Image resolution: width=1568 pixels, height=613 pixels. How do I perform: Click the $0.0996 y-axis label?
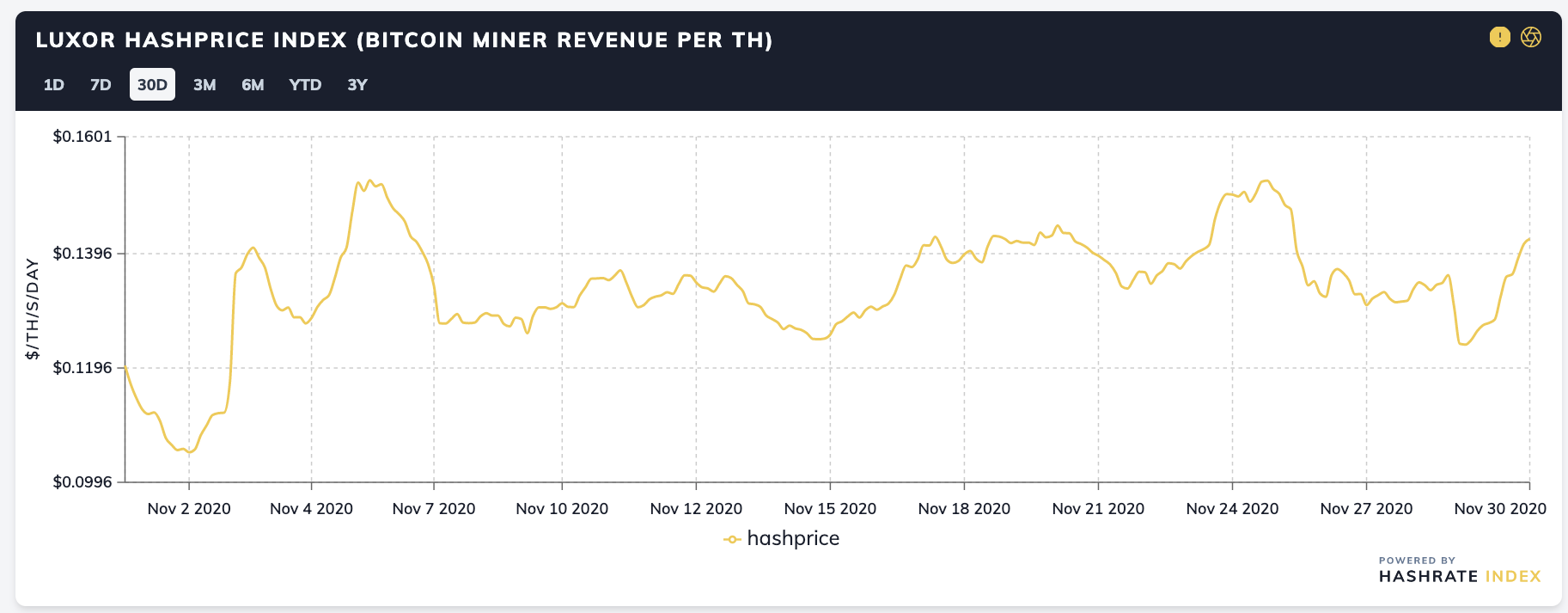(82, 482)
